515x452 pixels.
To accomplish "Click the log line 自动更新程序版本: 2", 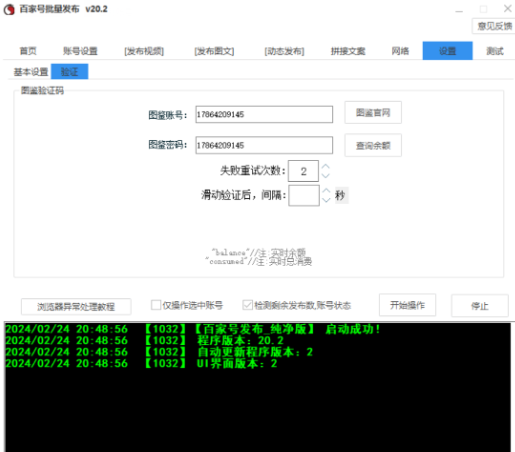I will 159,352.
